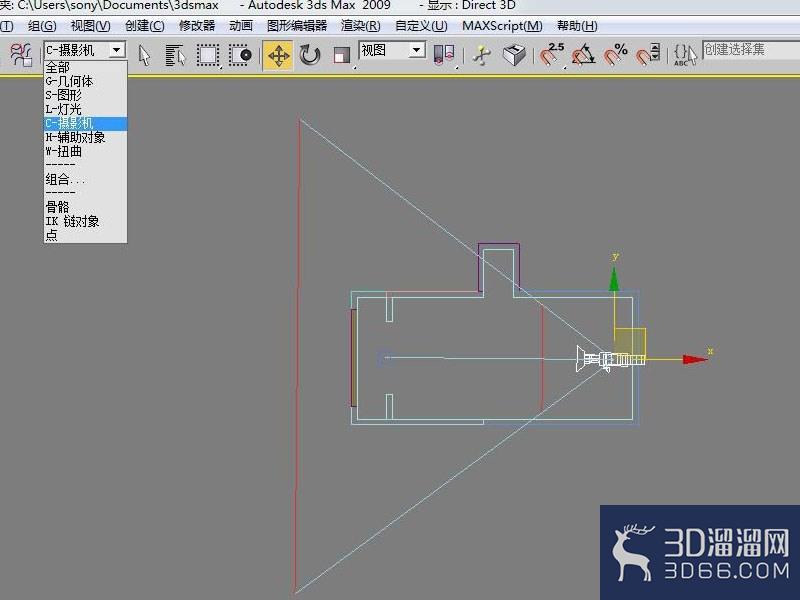
Task: Select highlighted C-摄影机 filter option
Action: coord(85,123)
